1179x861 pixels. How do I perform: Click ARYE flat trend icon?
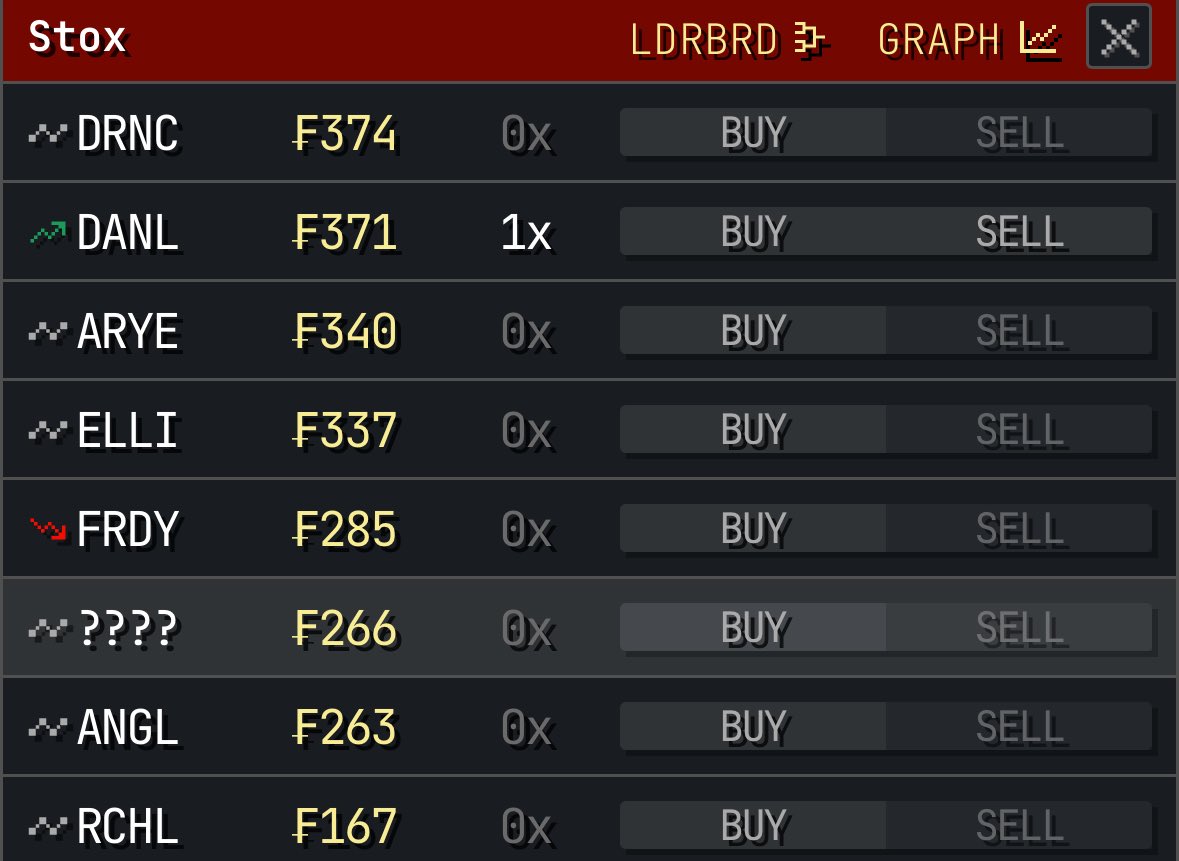[48, 331]
